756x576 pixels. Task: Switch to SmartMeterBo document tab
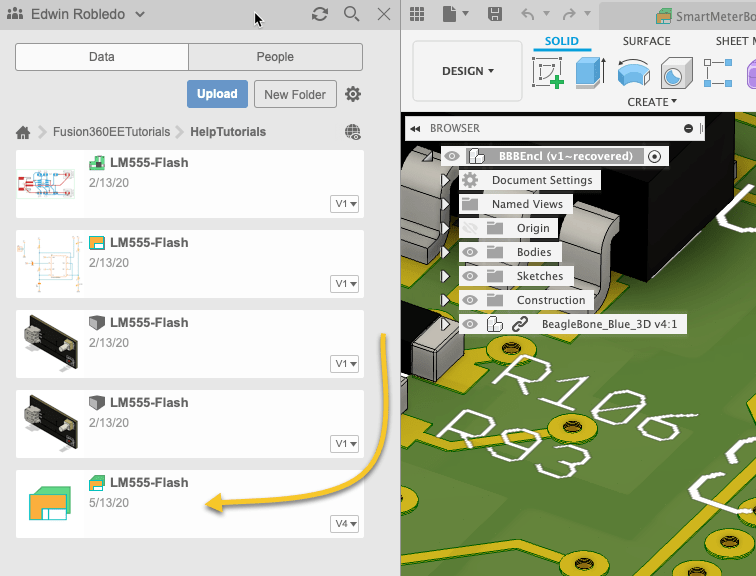(x=705, y=16)
